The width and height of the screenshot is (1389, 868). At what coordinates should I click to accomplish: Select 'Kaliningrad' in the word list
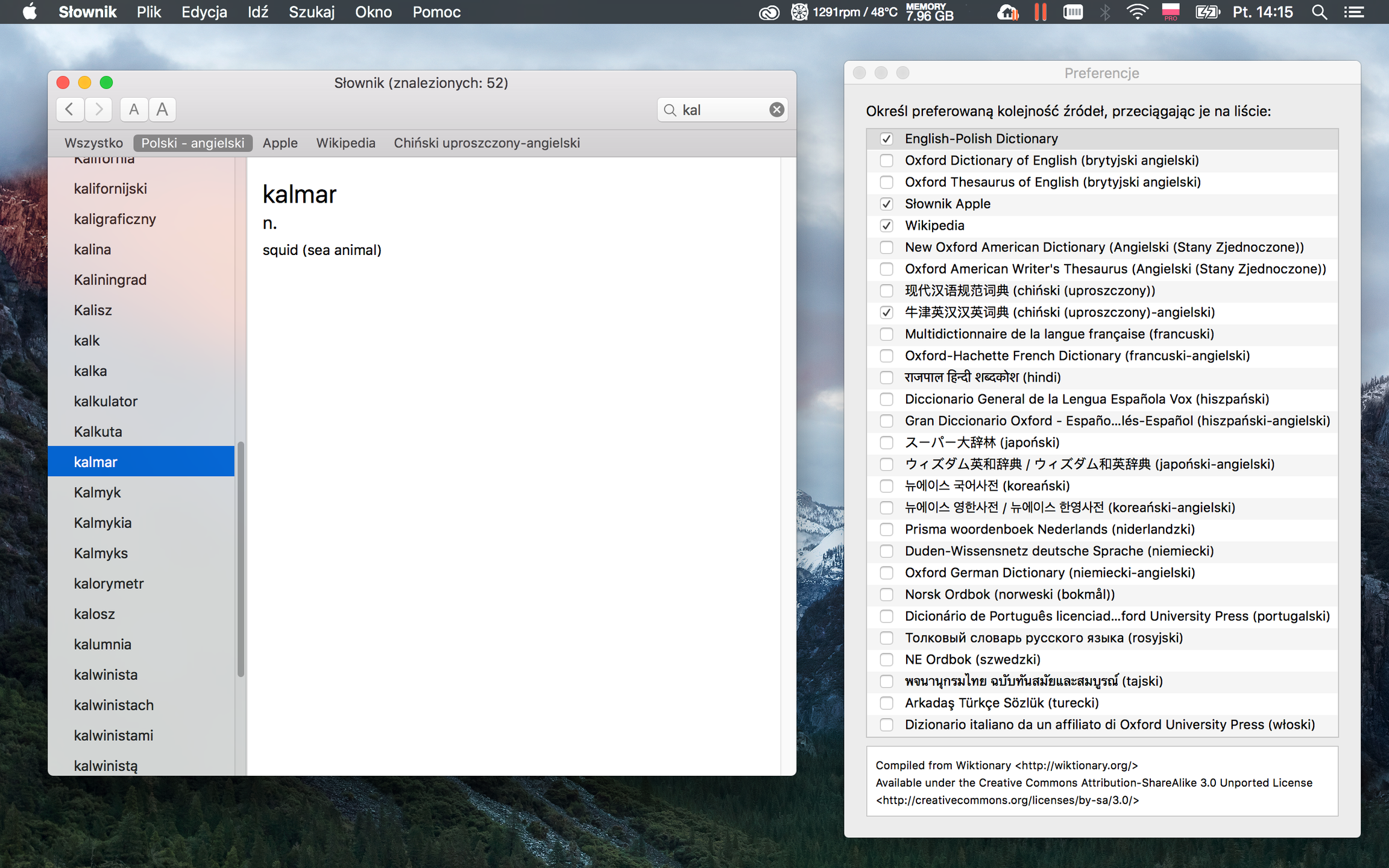(141, 280)
